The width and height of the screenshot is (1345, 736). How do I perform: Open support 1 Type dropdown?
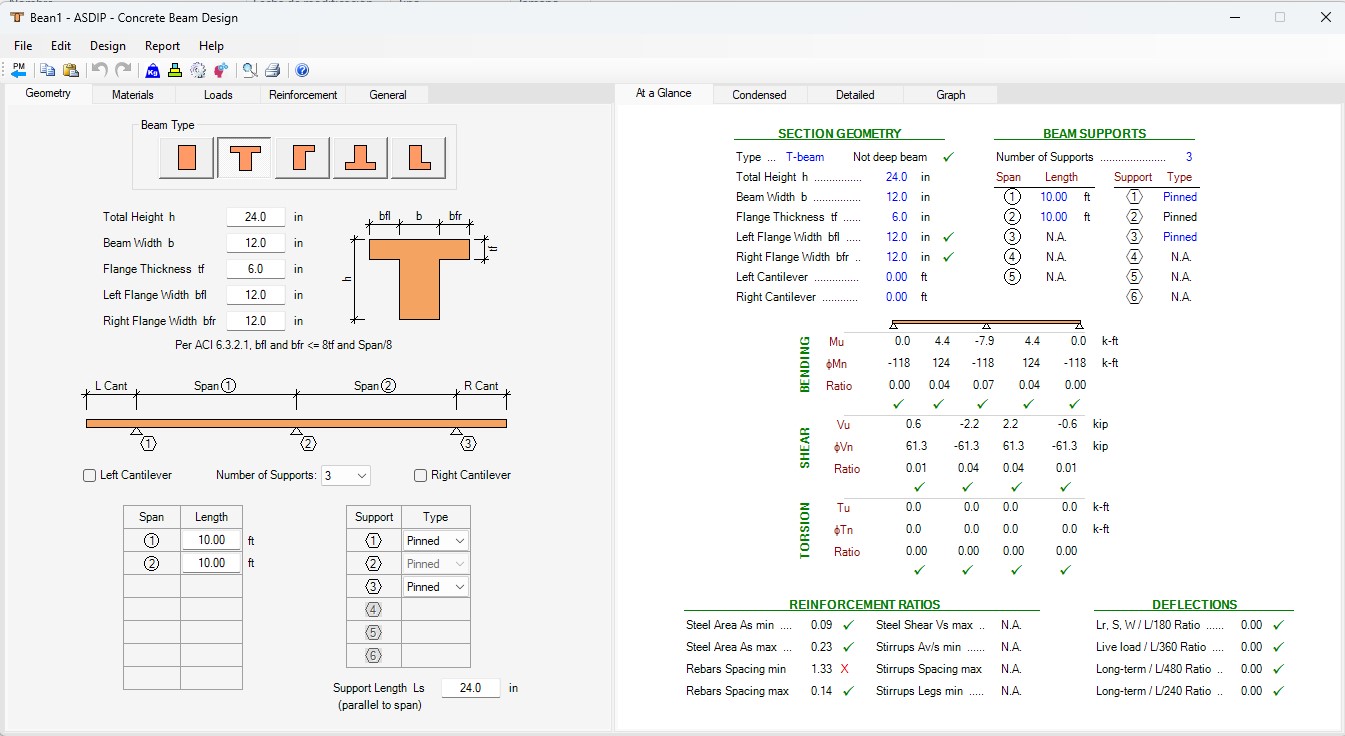tap(436, 540)
